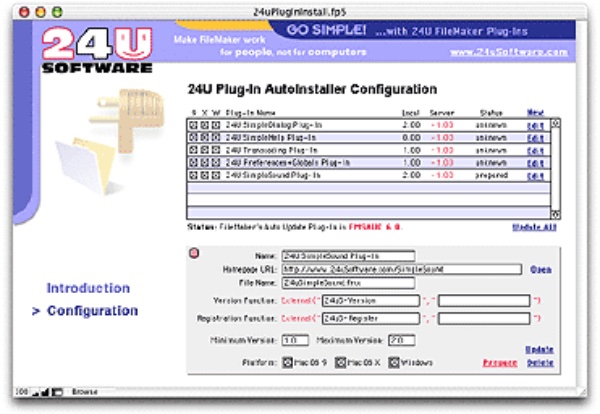600x414 pixels.
Task: Click Open next to Homepage URL
Action: pos(541,269)
